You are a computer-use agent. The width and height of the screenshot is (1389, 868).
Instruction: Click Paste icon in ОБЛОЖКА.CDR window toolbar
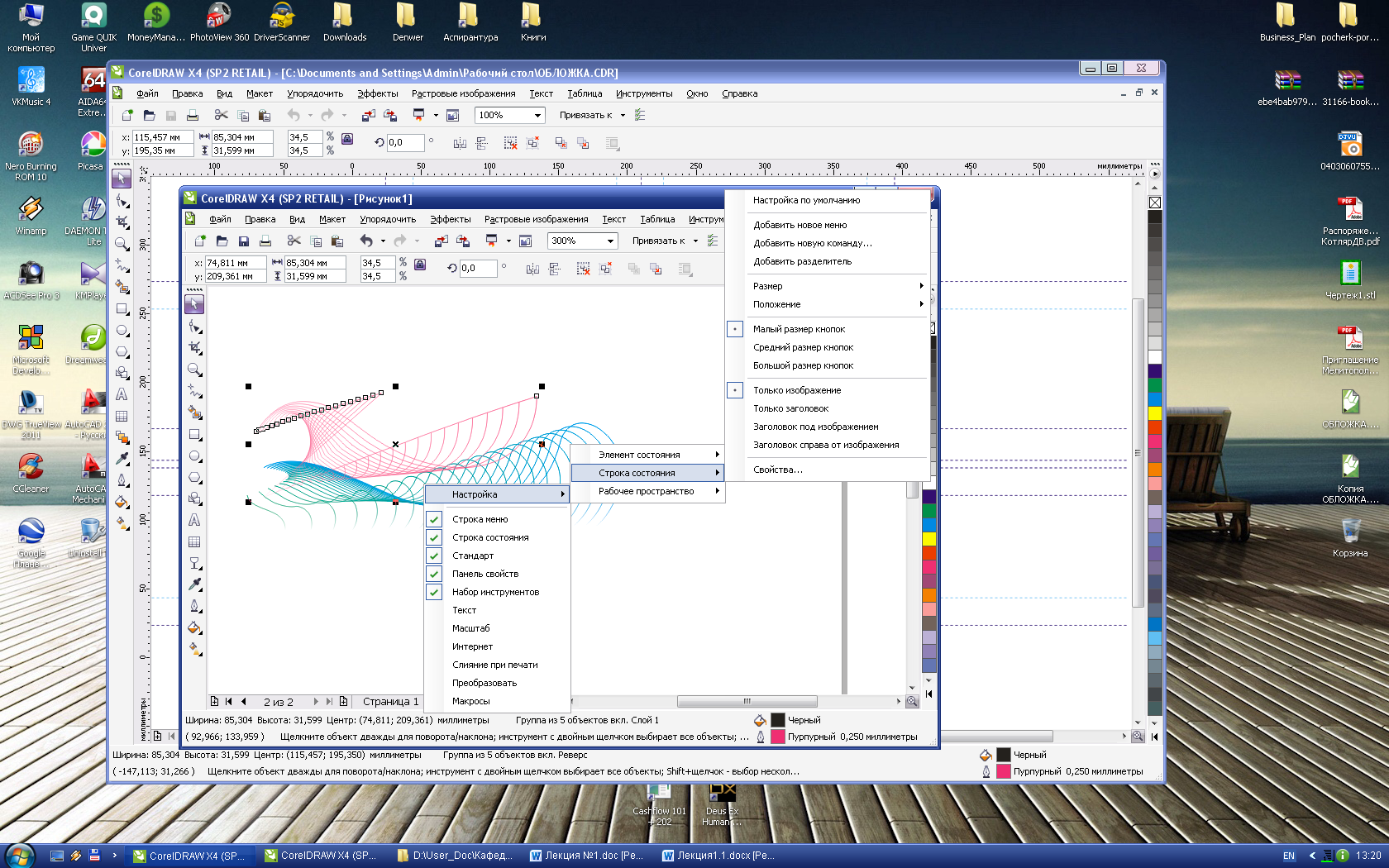(x=264, y=115)
